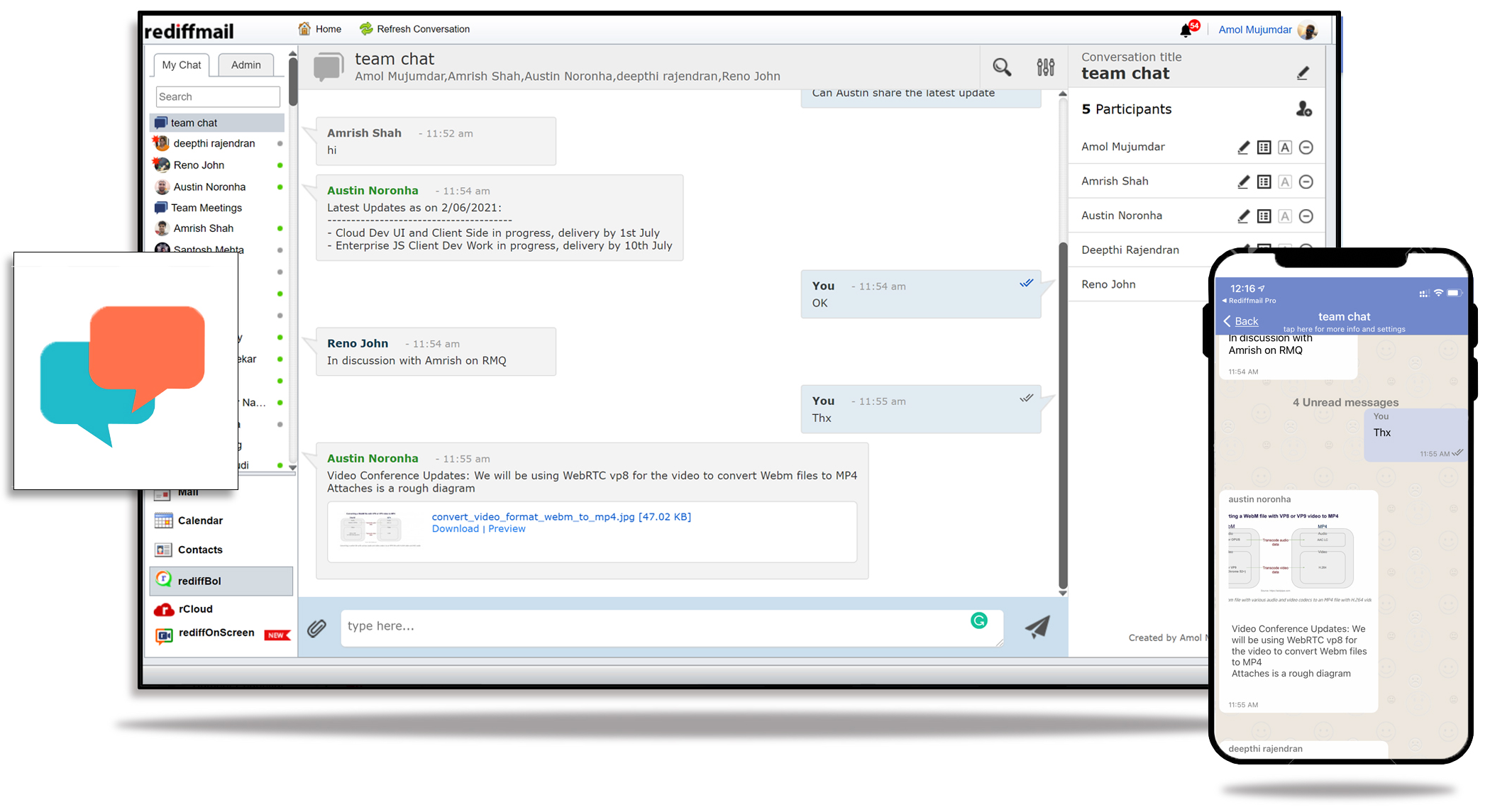
Task: Open Amol Mujumdar's details via the list icon
Action: click(1264, 147)
